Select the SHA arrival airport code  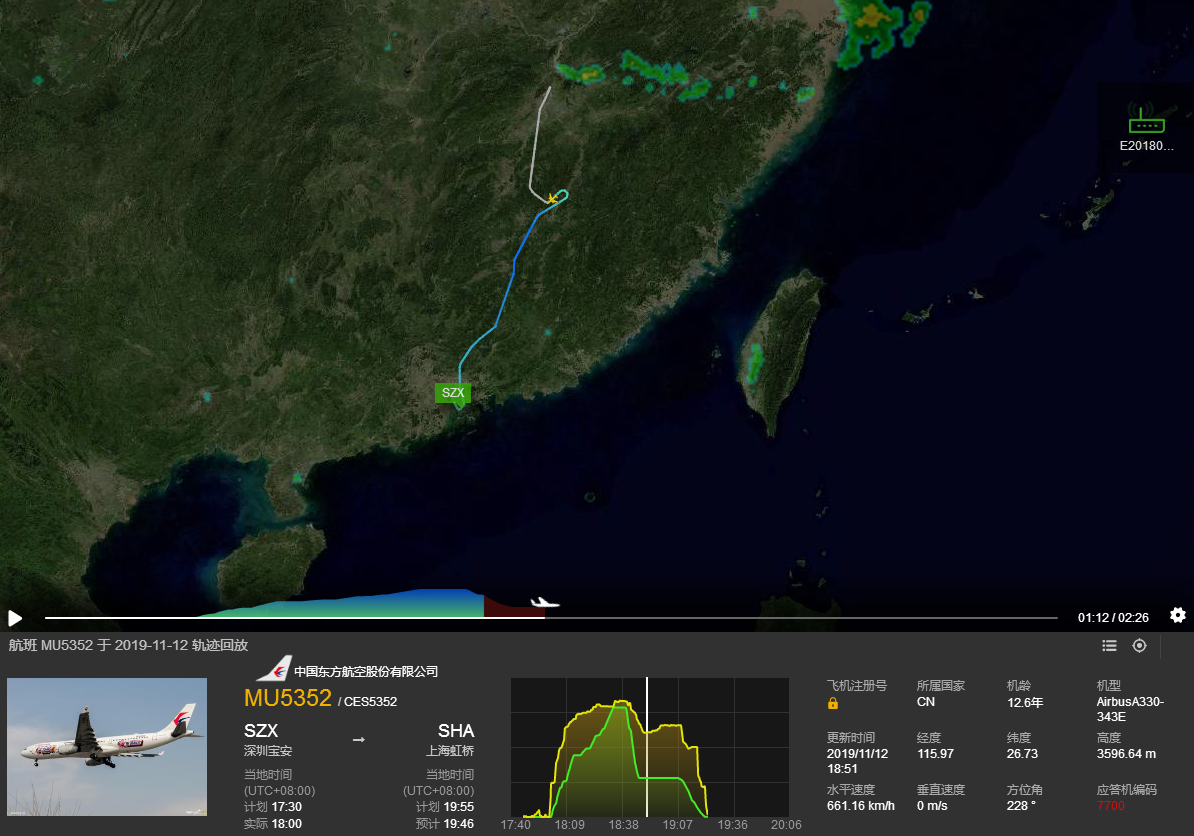click(456, 731)
